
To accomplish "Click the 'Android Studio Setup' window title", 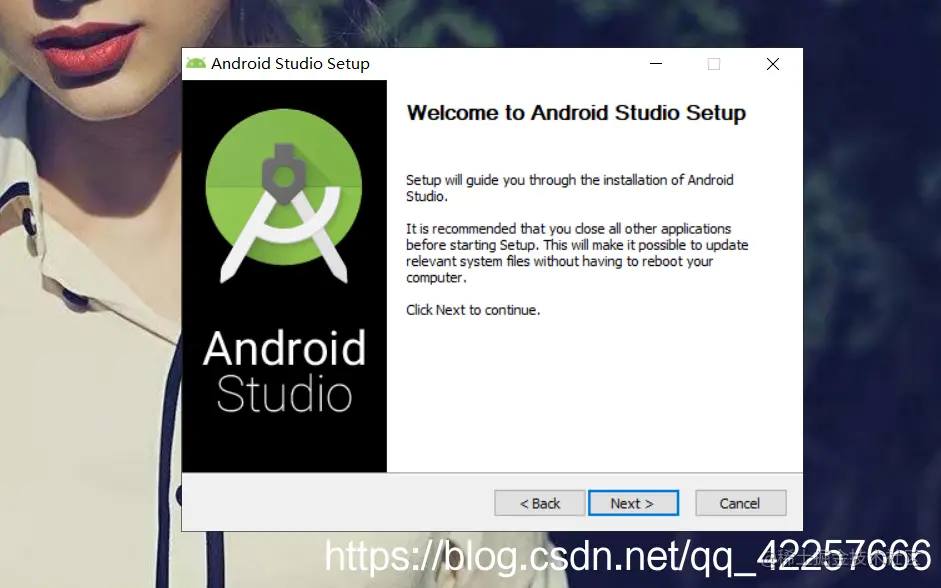I will pos(290,64).
